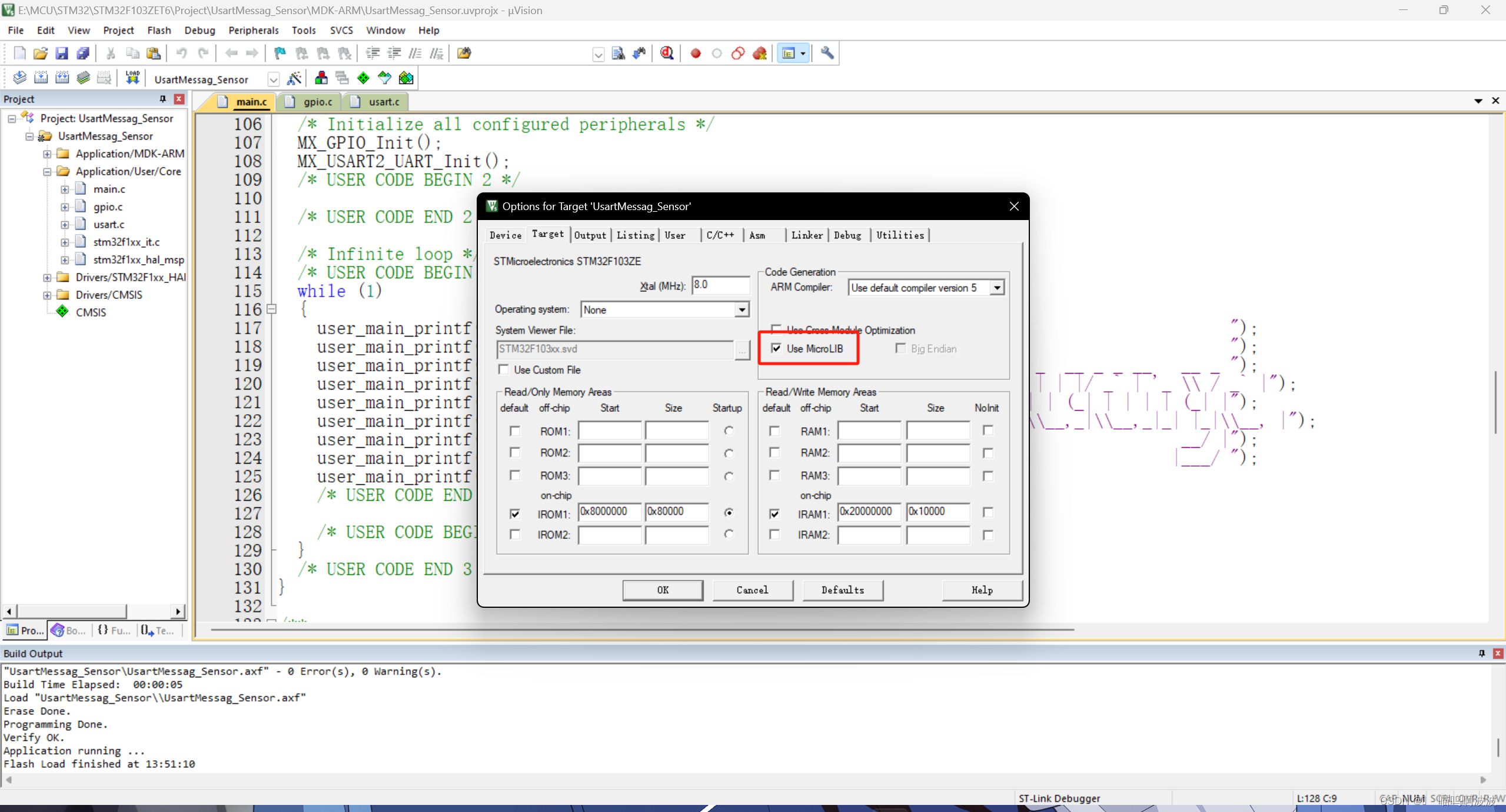Screen dimensions: 1506x812
Task: Open the ARM Compiler version dropdown
Action: click(x=996, y=288)
